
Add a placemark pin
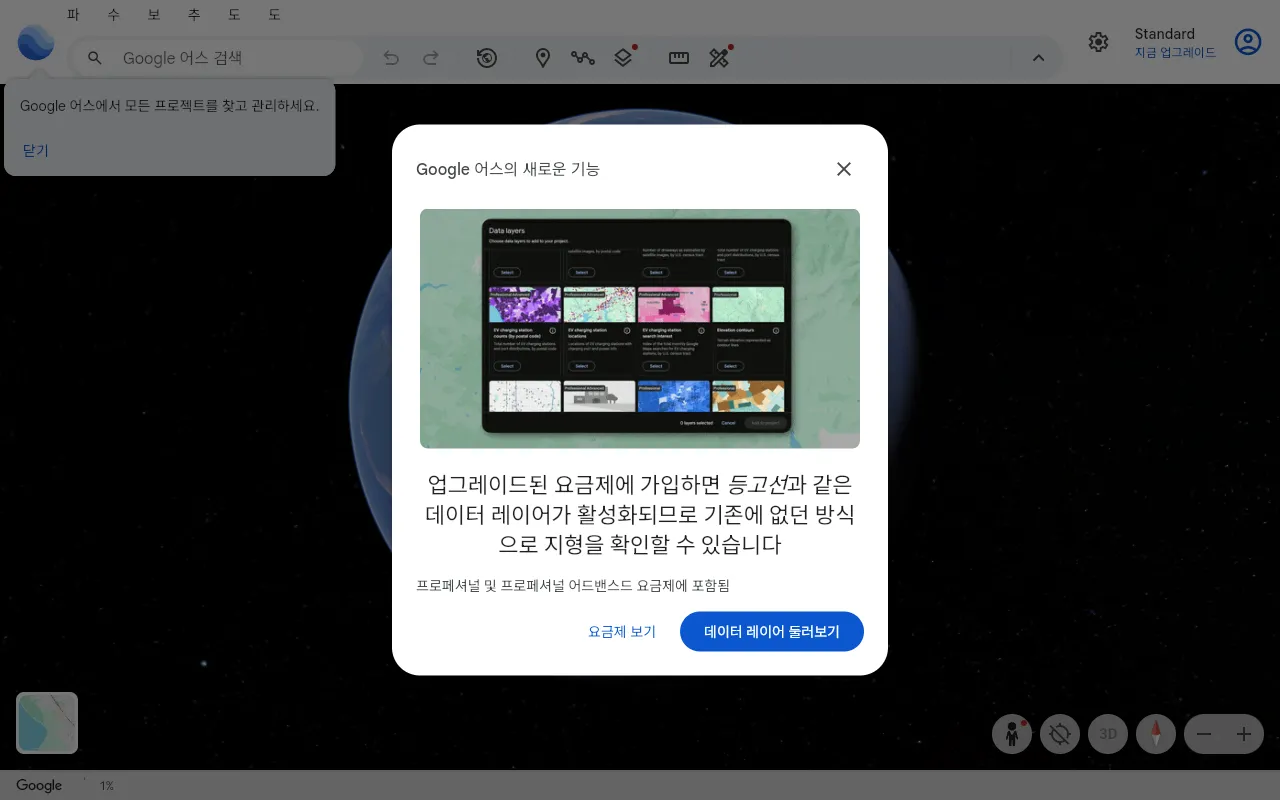(543, 58)
